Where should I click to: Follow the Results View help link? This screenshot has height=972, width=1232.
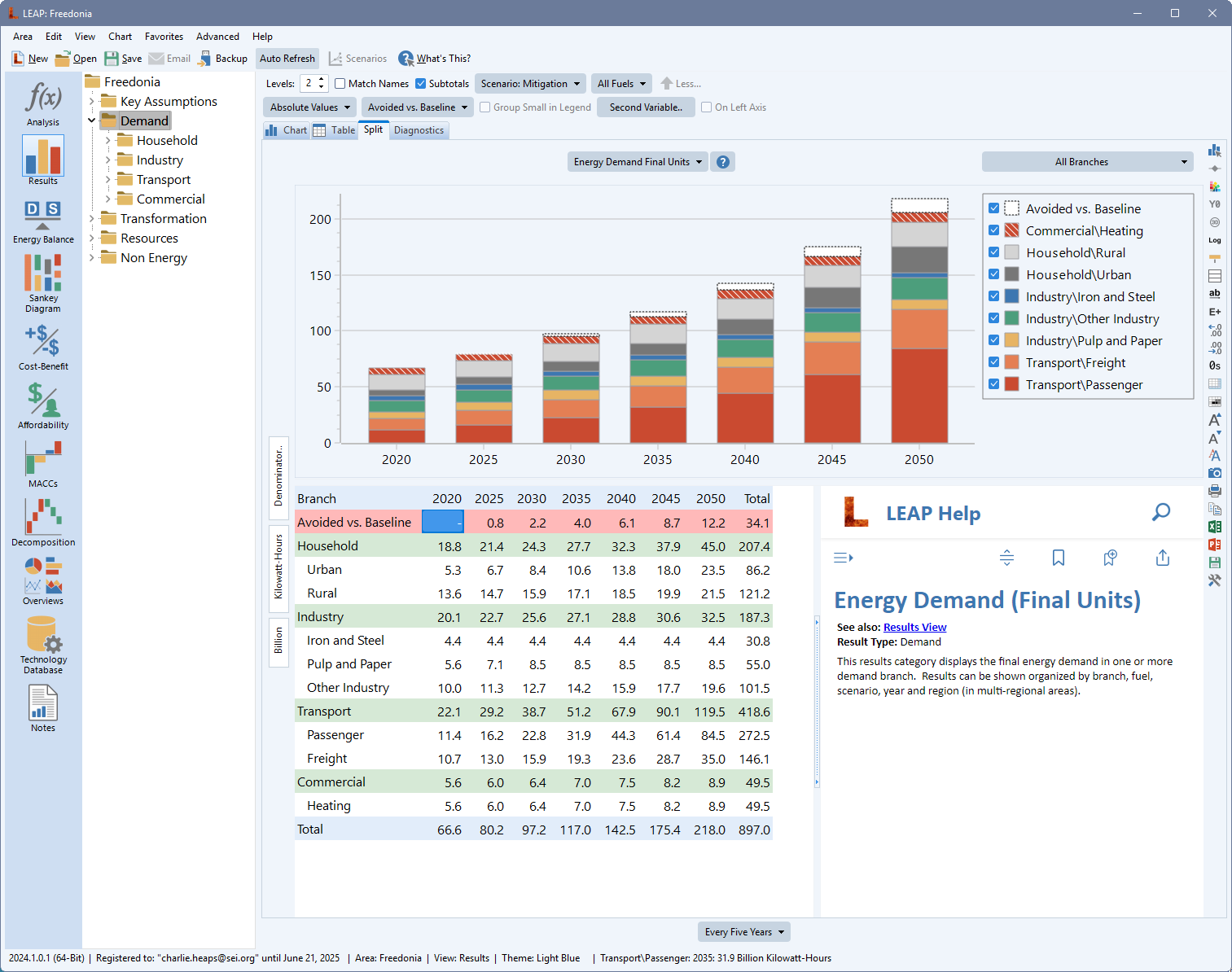point(914,627)
